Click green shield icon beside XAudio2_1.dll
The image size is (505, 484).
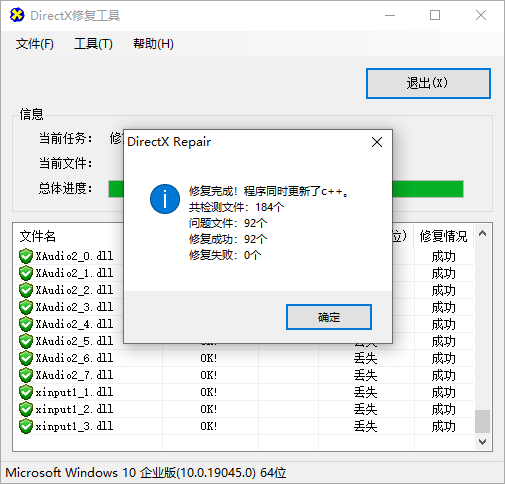coord(26,273)
